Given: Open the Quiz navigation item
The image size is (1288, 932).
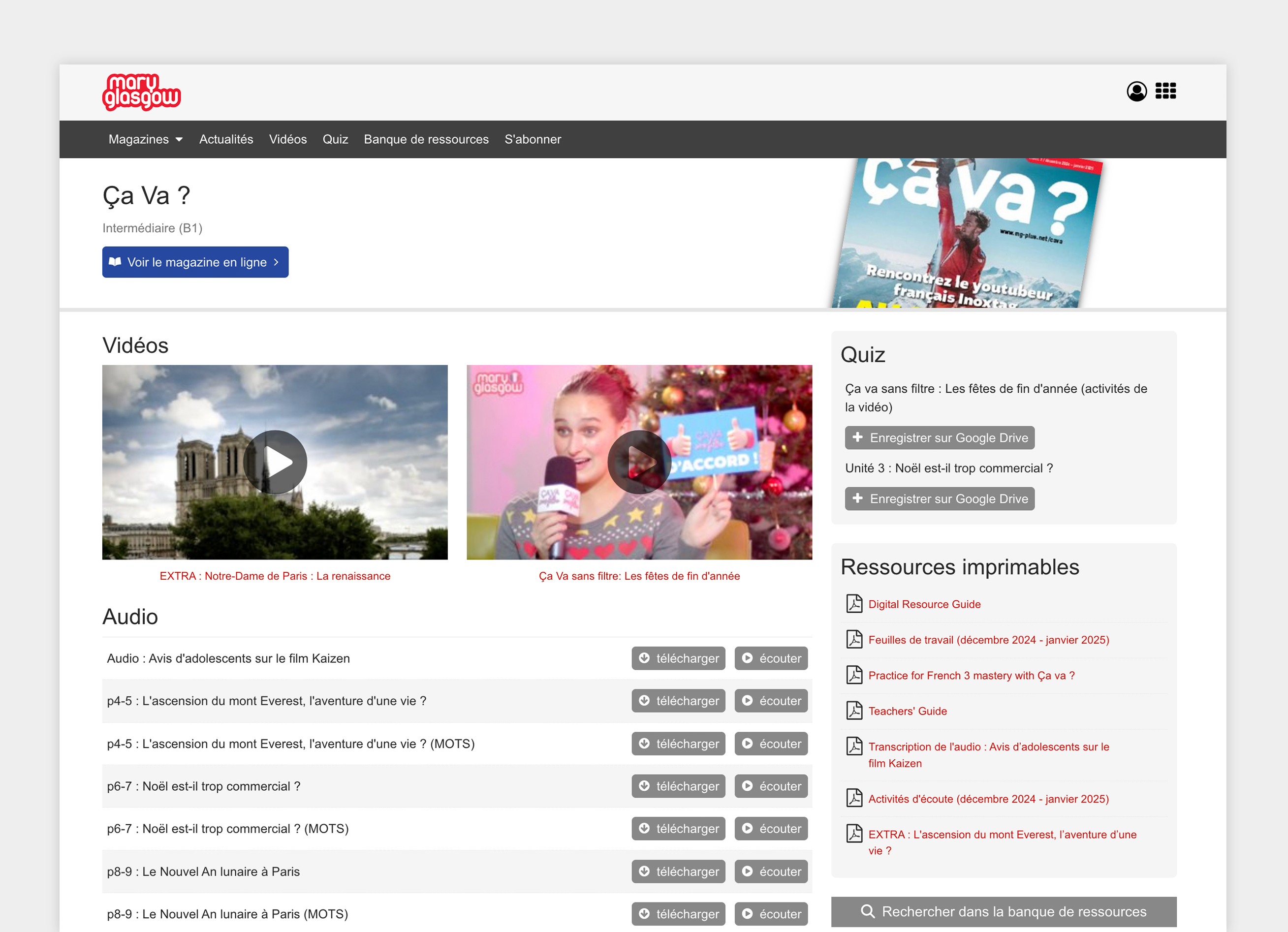Looking at the screenshot, I should [x=335, y=139].
